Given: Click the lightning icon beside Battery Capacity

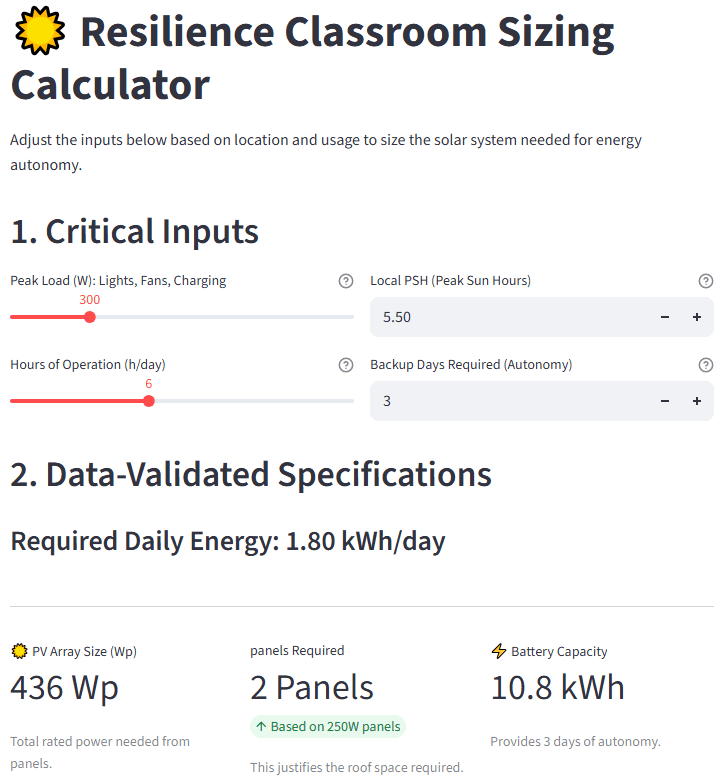Looking at the screenshot, I should point(499,652).
